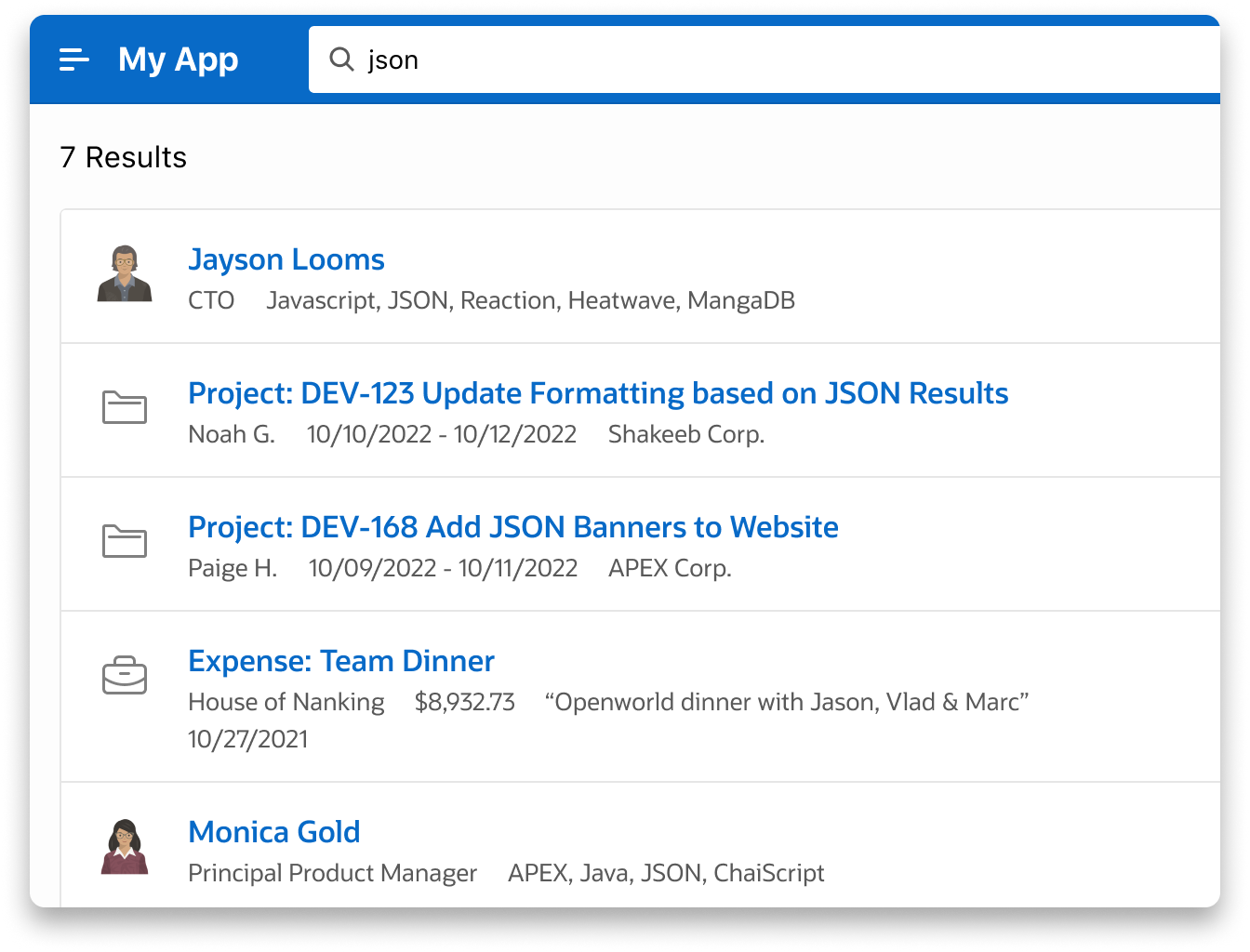Open project DEV-168 Add JSON Banners result
This screenshot has width=1250, height=952.
click(x=513, y=527)
